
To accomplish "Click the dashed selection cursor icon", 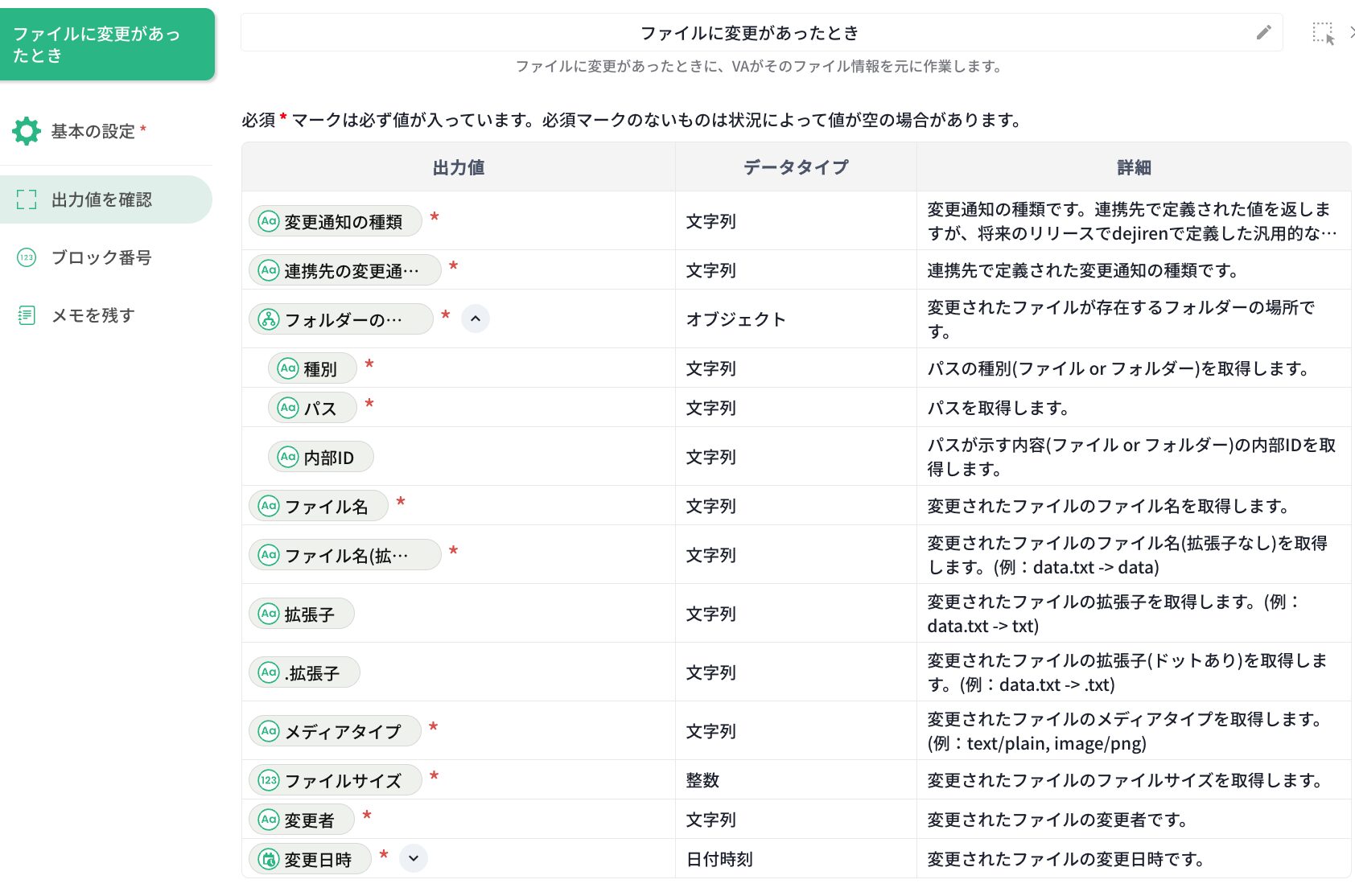I will click(x=1324, y=33).
